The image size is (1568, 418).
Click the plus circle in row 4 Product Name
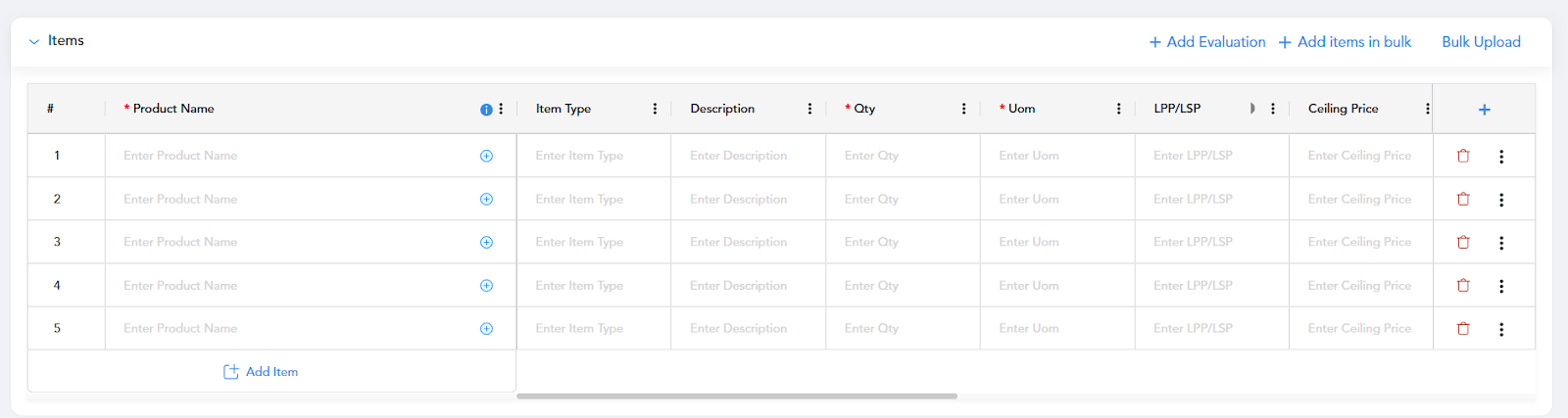[486, 286]
